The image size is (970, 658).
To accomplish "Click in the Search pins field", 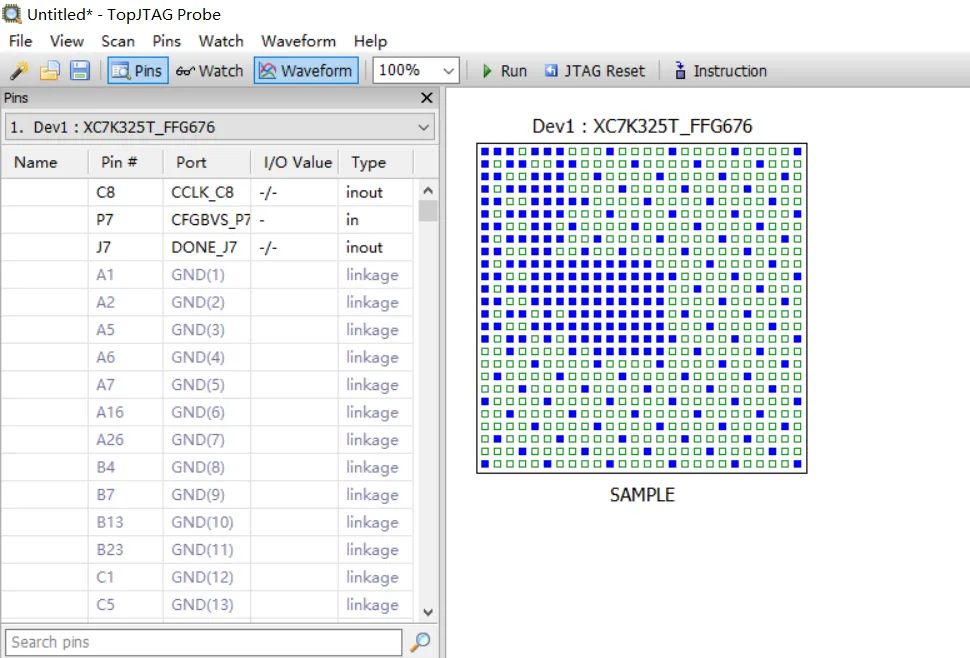I will (x=203, y=642).
